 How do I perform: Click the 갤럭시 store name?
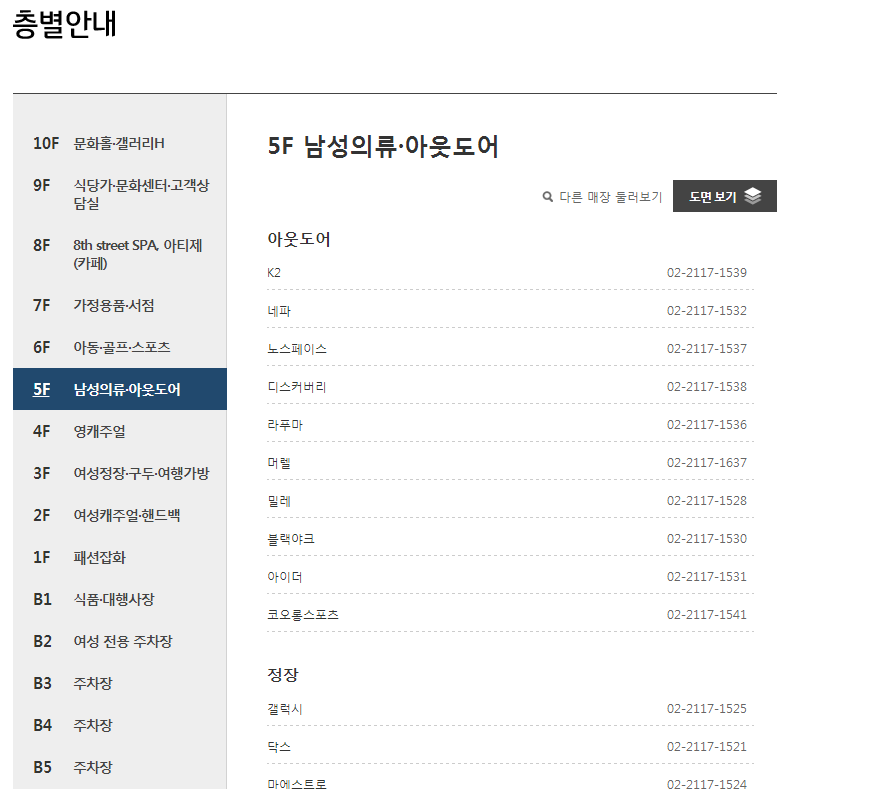coord(285,709)
